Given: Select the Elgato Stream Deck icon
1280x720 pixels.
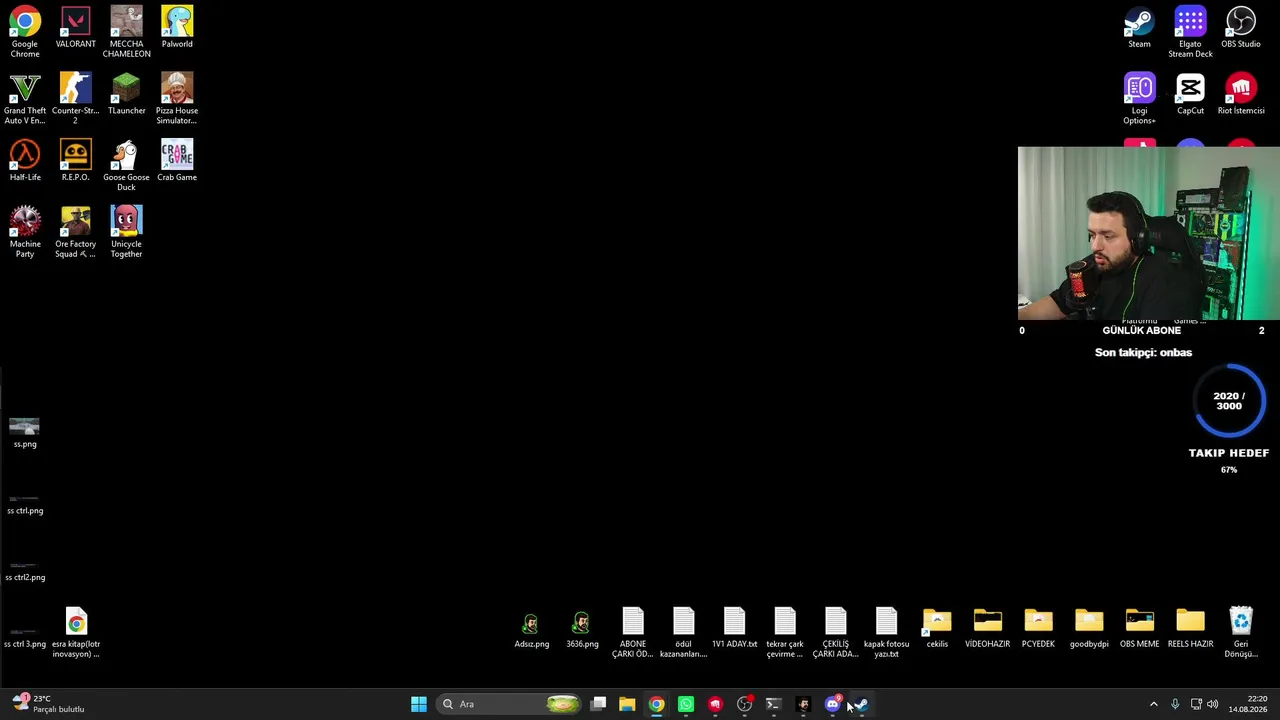Looking at the screenshot, I should click(x=1190, y=32).
